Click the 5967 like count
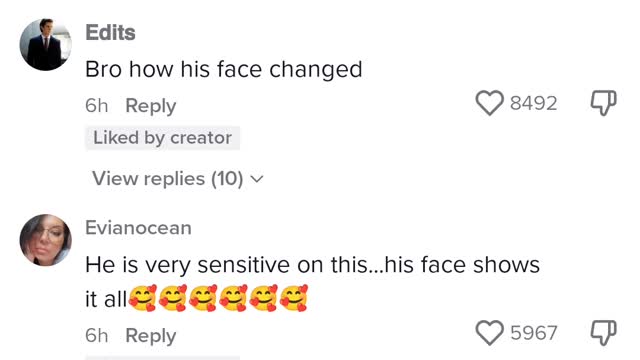The height and width of the screenshot is (360, 640). [x=533, y=333]
